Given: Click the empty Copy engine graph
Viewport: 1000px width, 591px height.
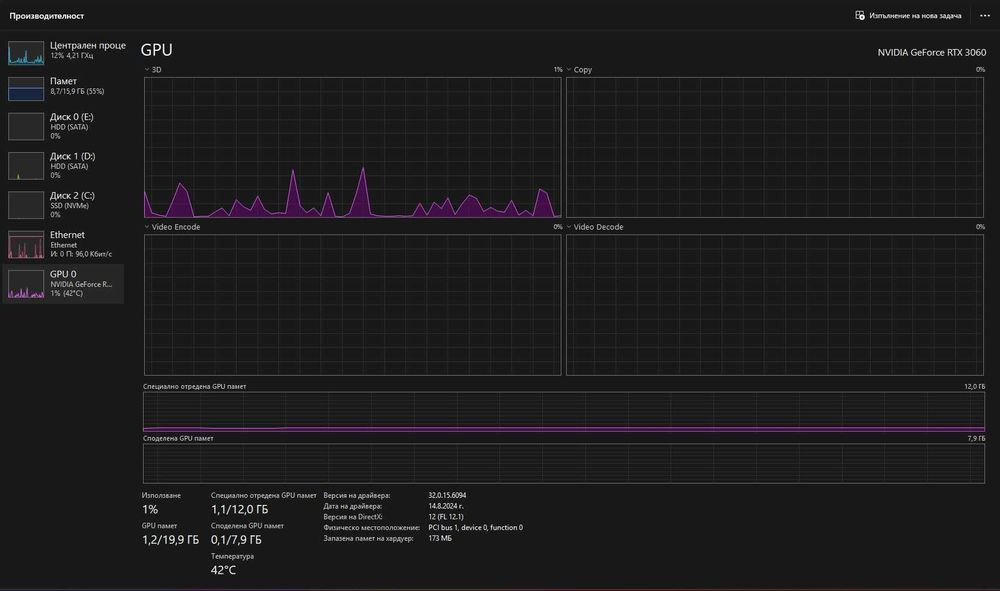Looking at the screenshot, I should 775,147.
